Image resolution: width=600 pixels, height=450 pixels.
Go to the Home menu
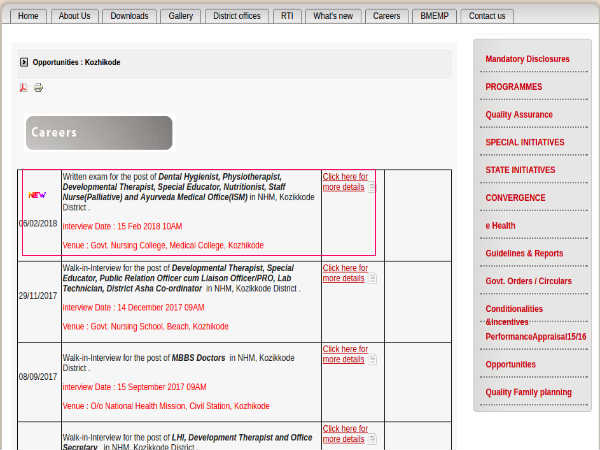28,16
